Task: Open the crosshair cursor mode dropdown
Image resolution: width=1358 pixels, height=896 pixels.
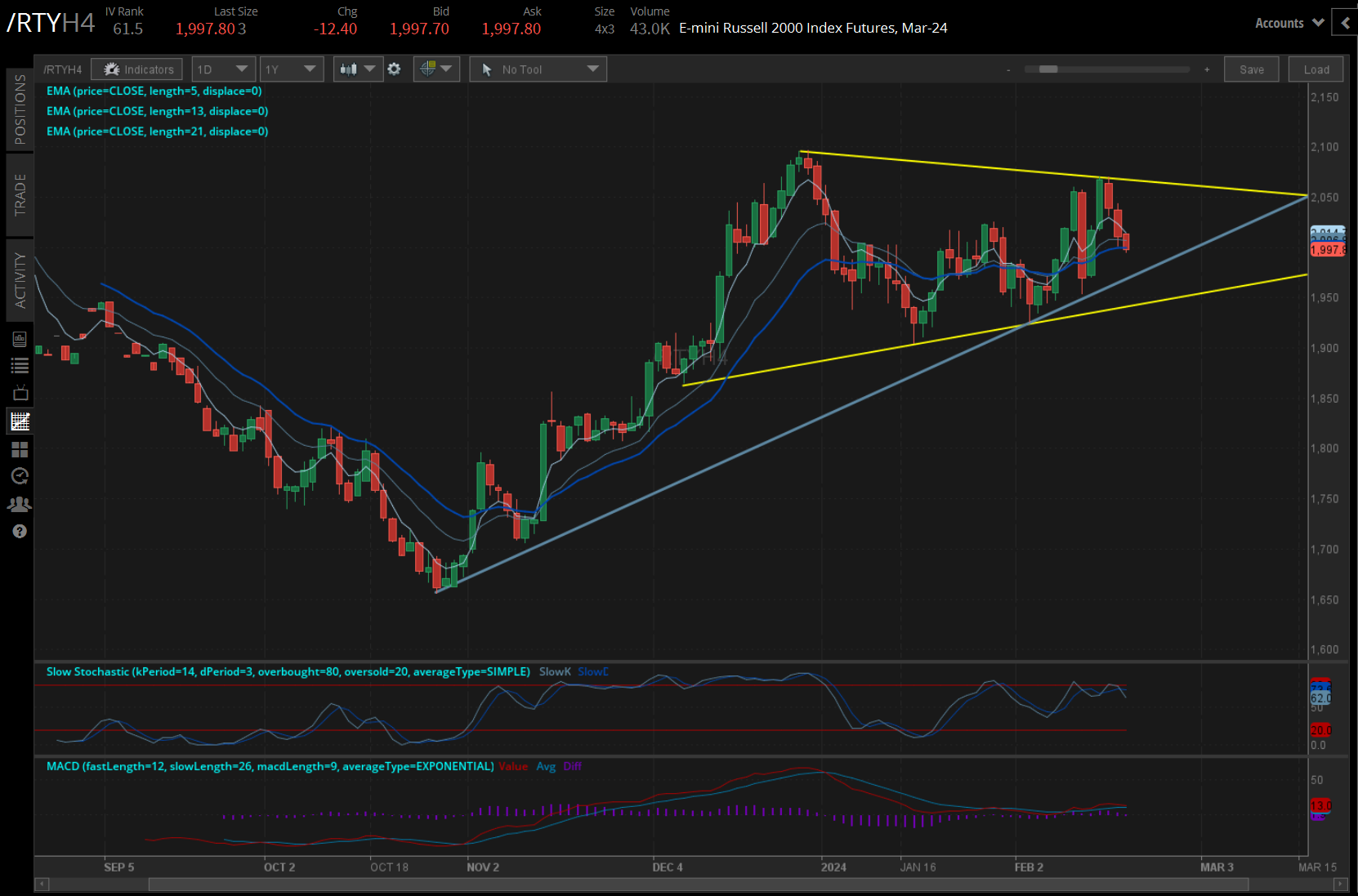Action: coord(436,69)
